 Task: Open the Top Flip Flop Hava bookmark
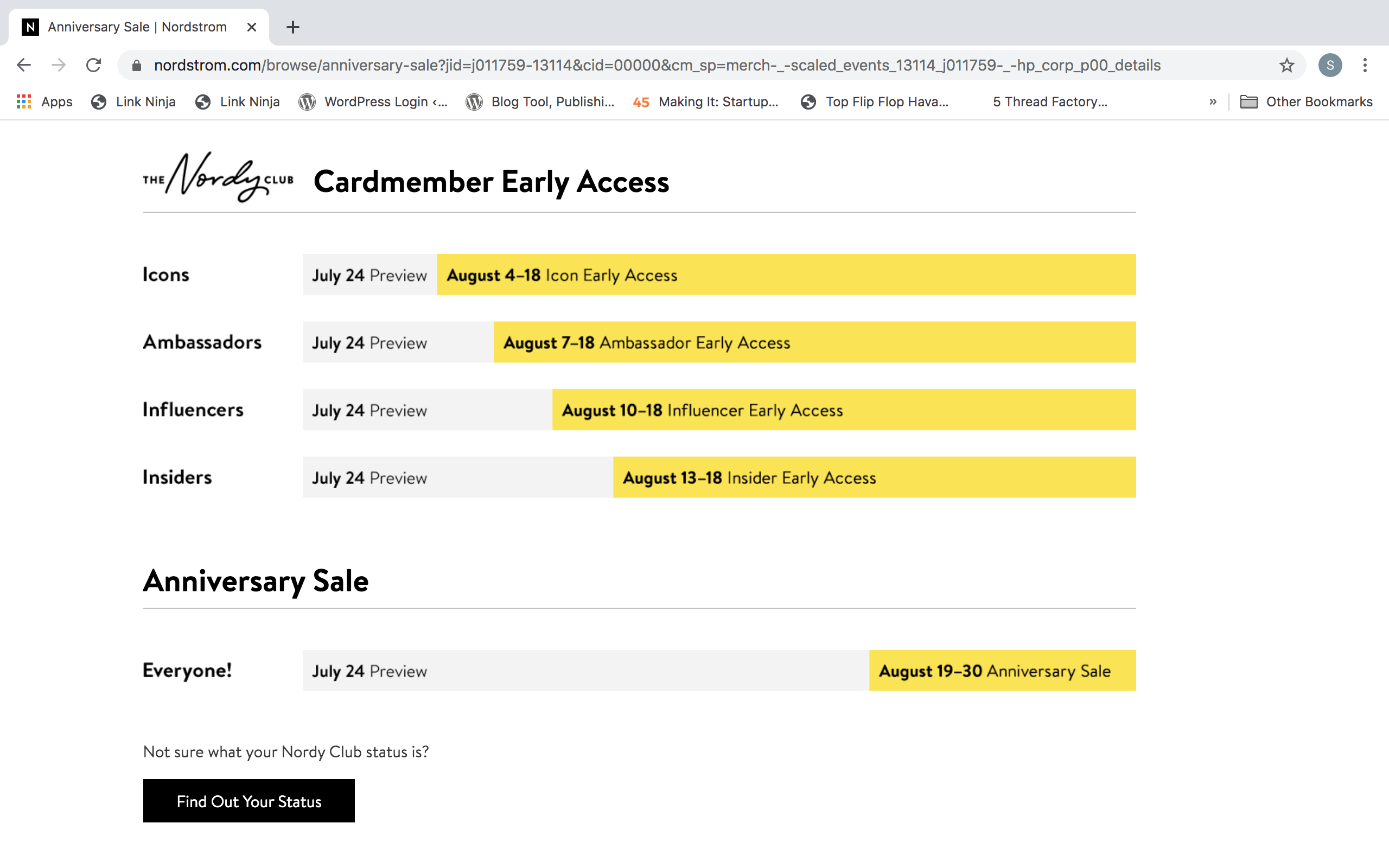pyautogui.click(x=875, y=101)
